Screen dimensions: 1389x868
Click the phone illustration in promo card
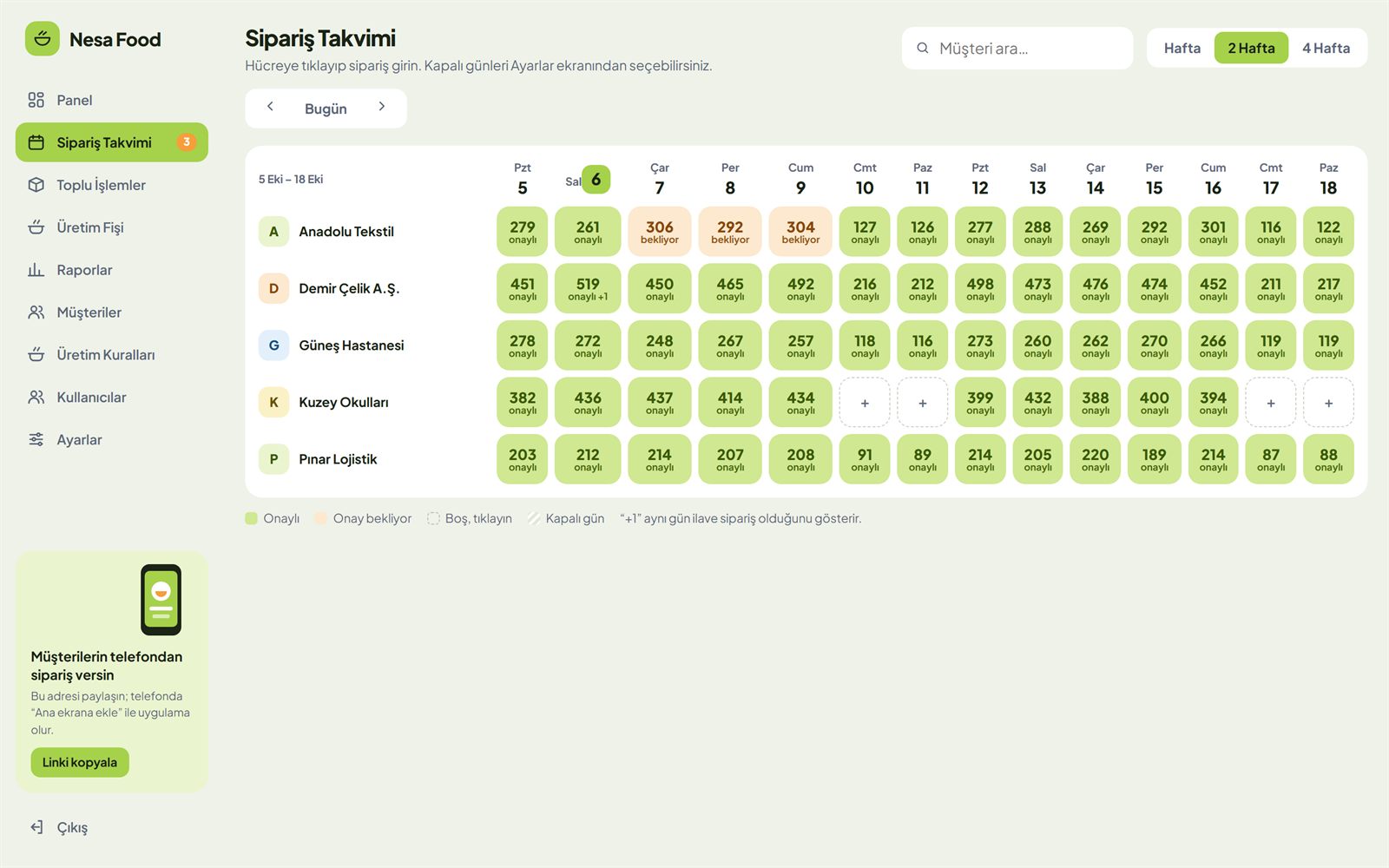click(x=161, y=600)
